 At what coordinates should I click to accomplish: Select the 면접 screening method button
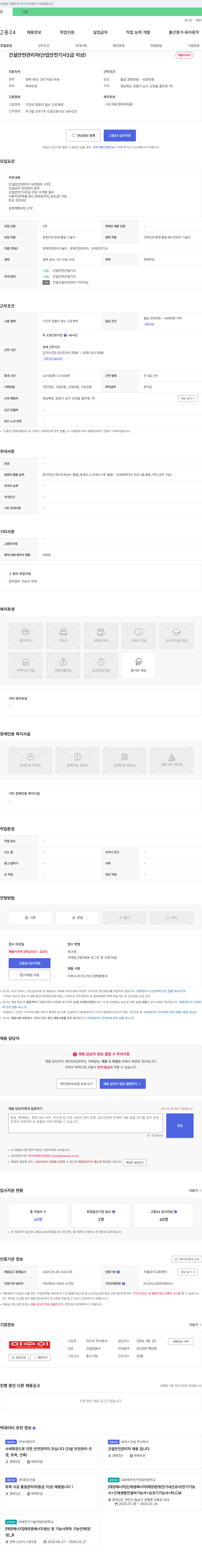click(x=77, y=917)
